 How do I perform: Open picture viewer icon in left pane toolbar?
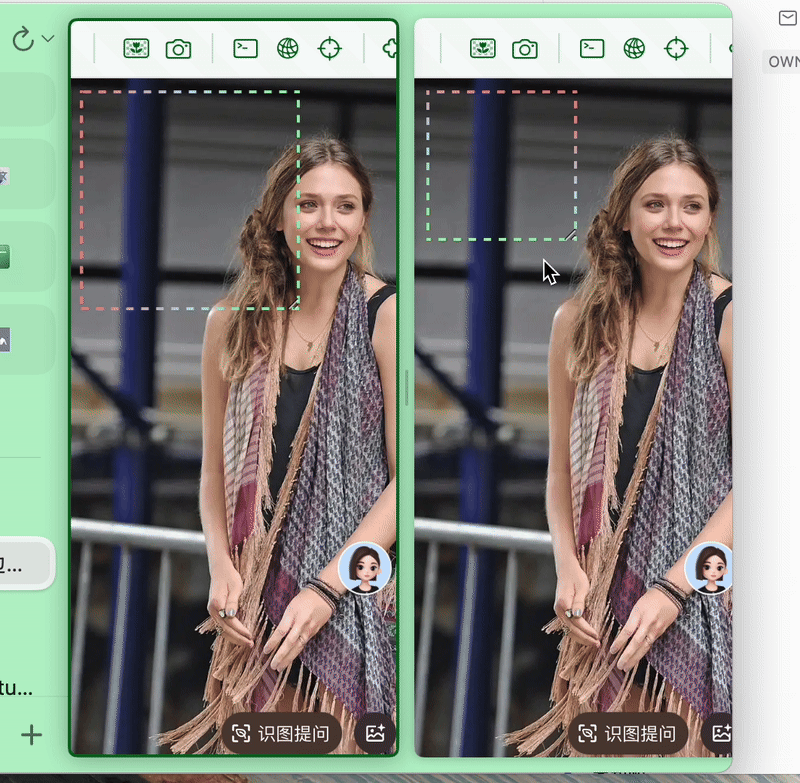point(136,49)
